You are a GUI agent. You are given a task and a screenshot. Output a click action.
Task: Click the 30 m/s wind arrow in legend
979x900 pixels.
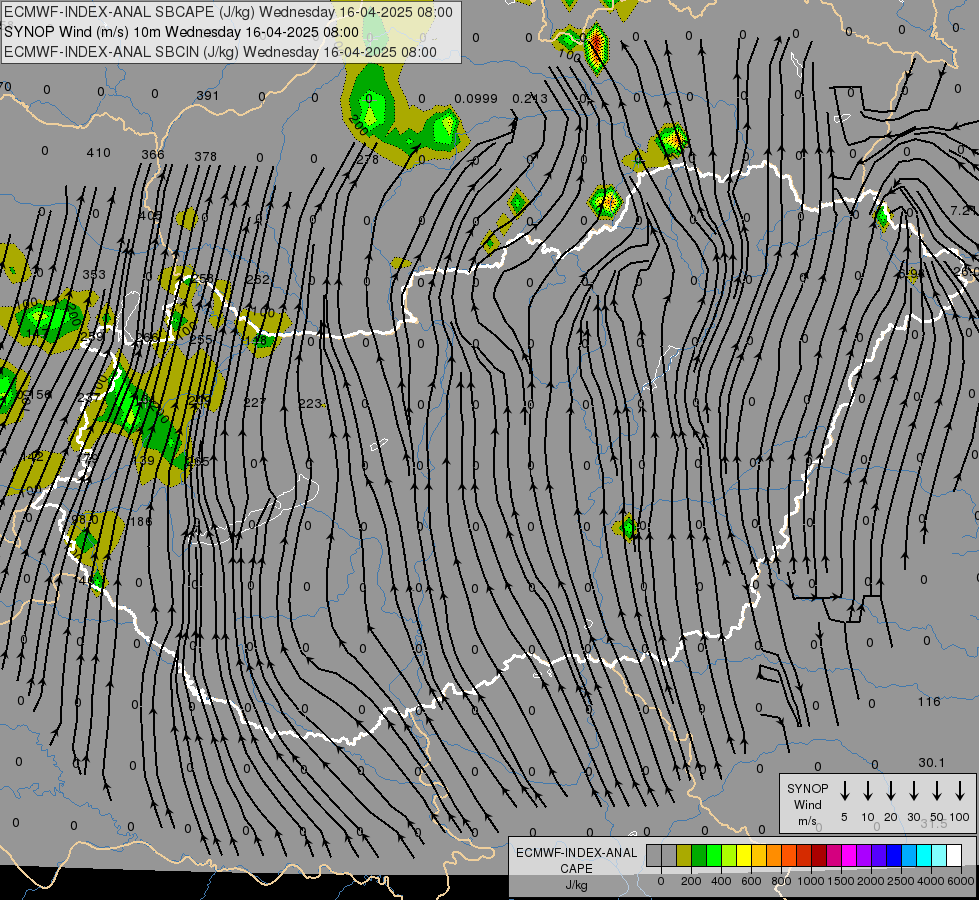[913, 791]
